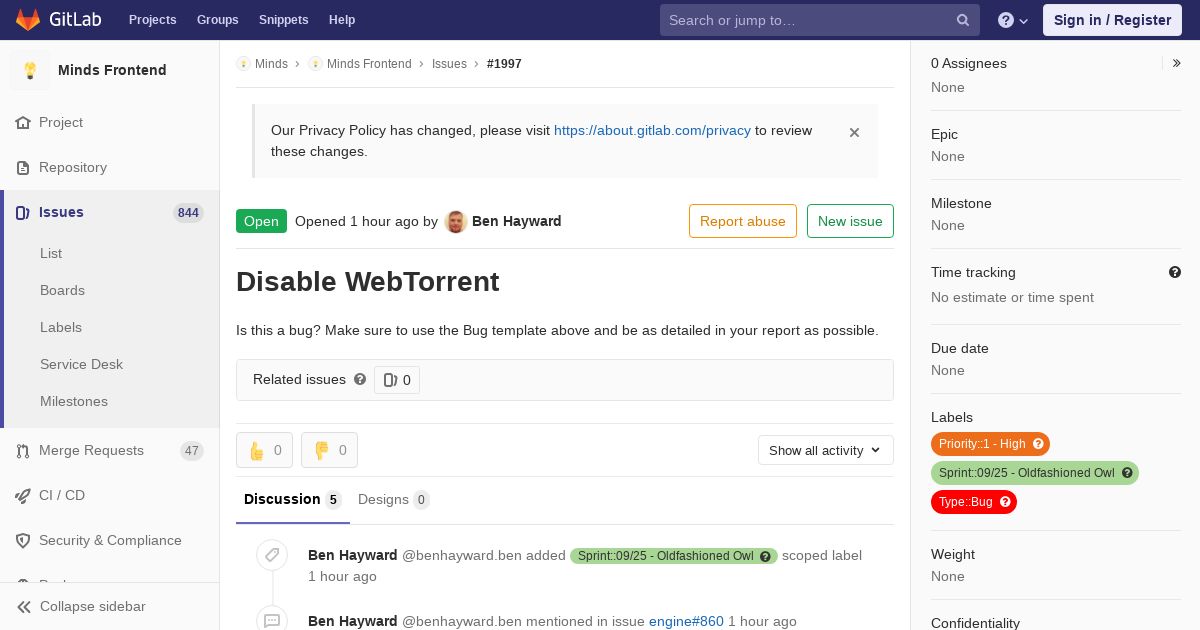Open the Groups menu in navbar

pos(217,20)
